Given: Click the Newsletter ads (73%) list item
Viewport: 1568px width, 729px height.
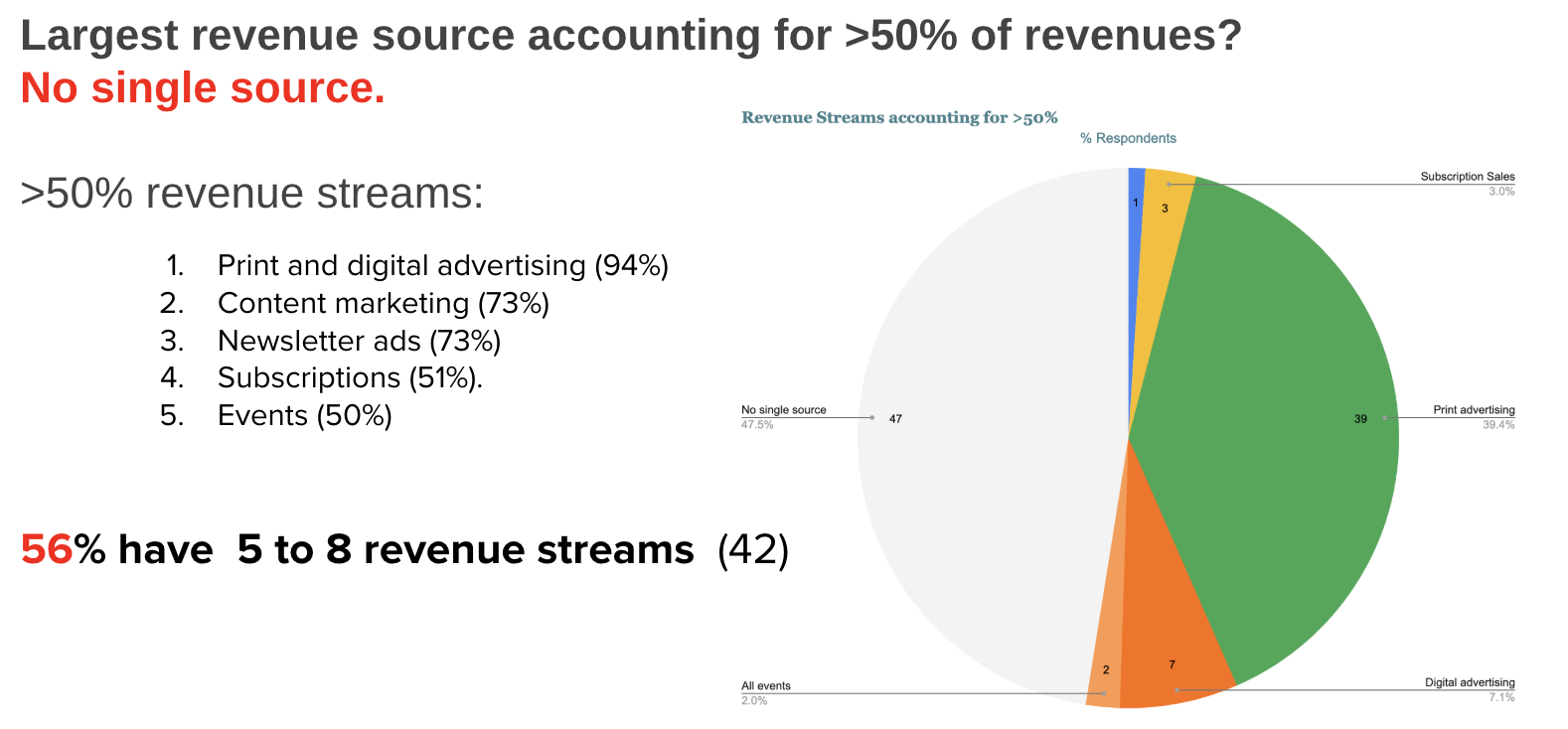Looking at the screenshot, I should [x=359, y=341].
